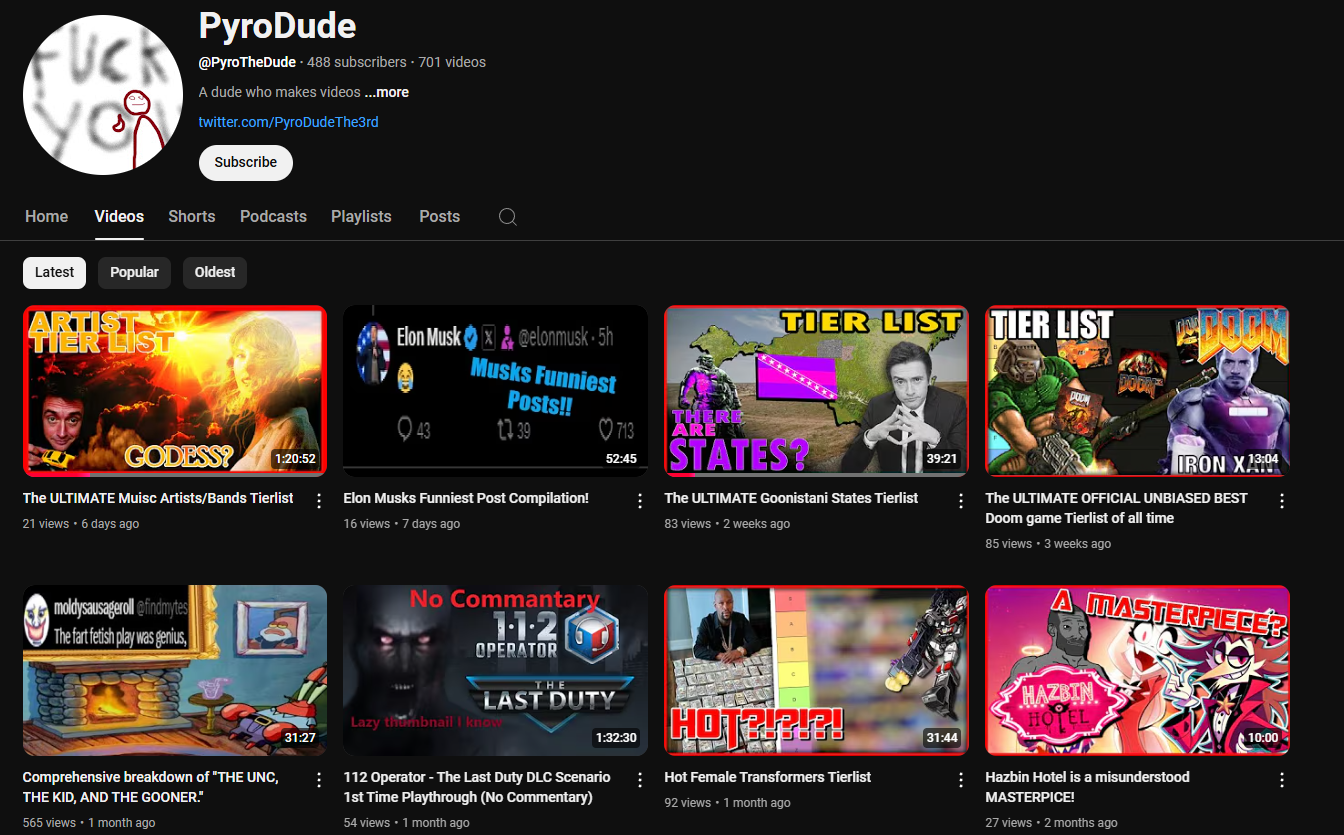Open the channel search magnifier icon

coord(508,217)
